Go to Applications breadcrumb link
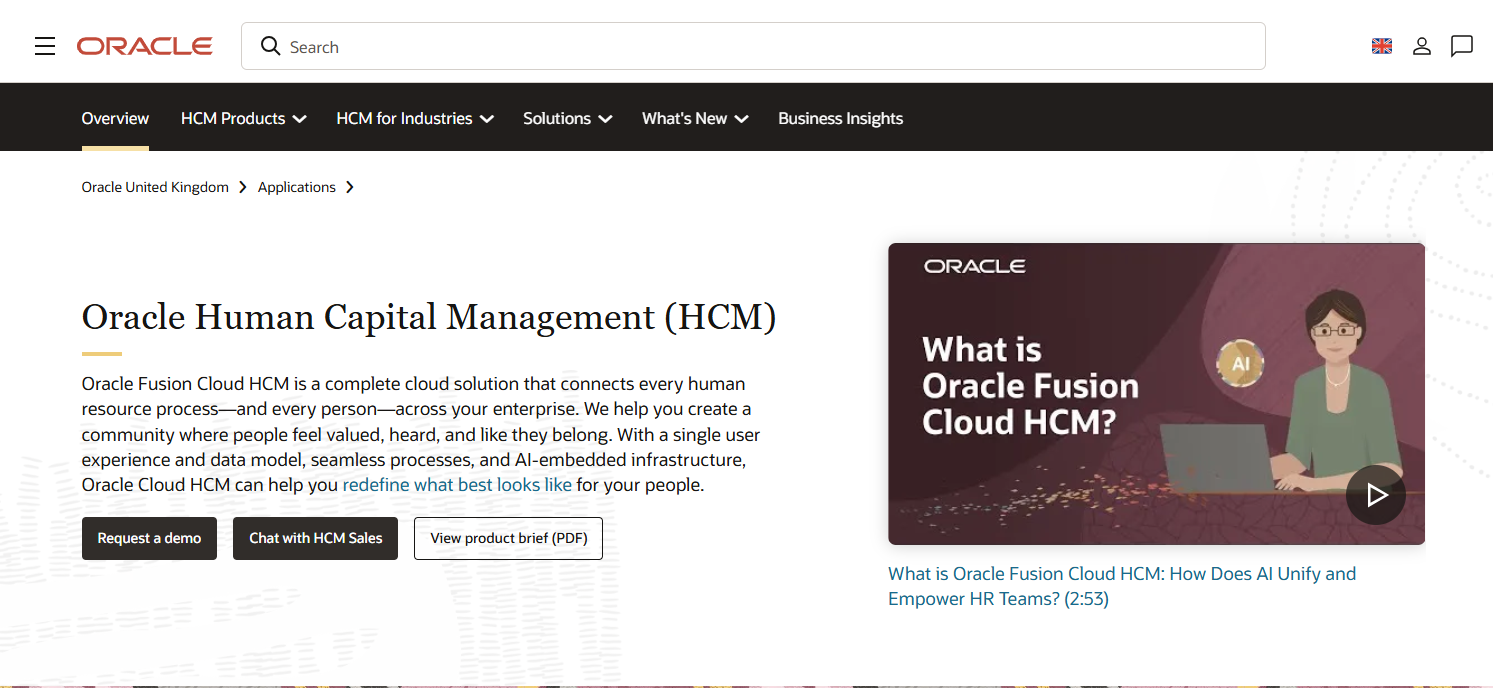Screen dimensions: 1493x688 click(x=297, y=187)
